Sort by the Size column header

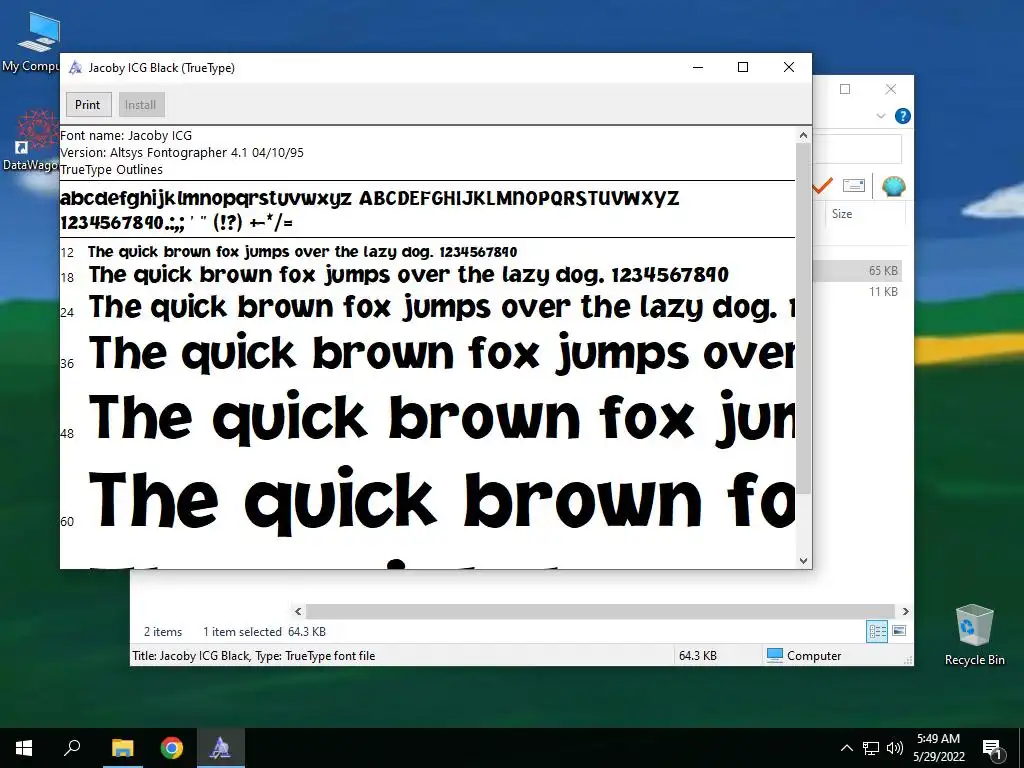(x=842, y=214)
